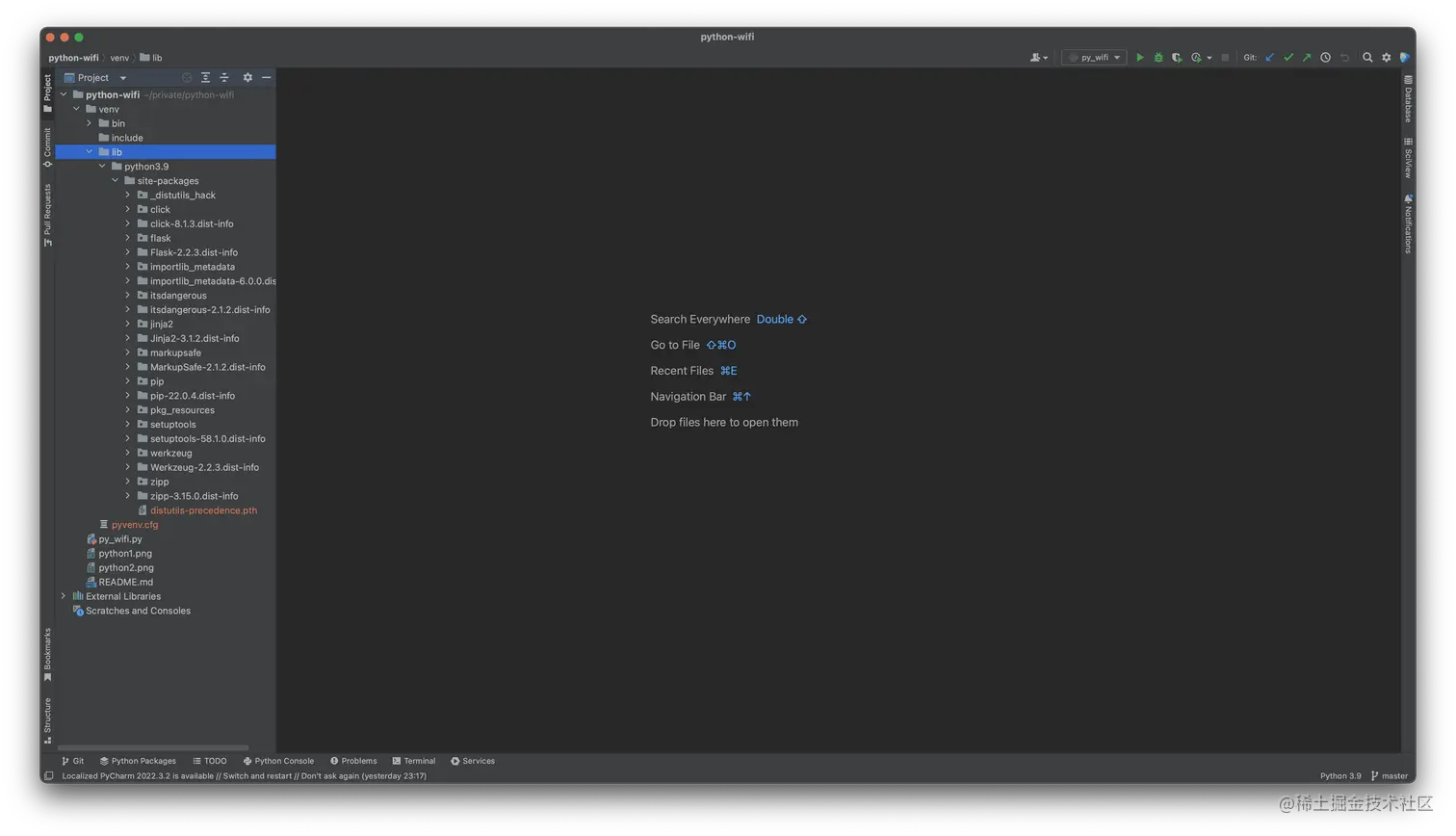
Task: Toggle the Project tool window tab
Action: click(x=47, y=92)
